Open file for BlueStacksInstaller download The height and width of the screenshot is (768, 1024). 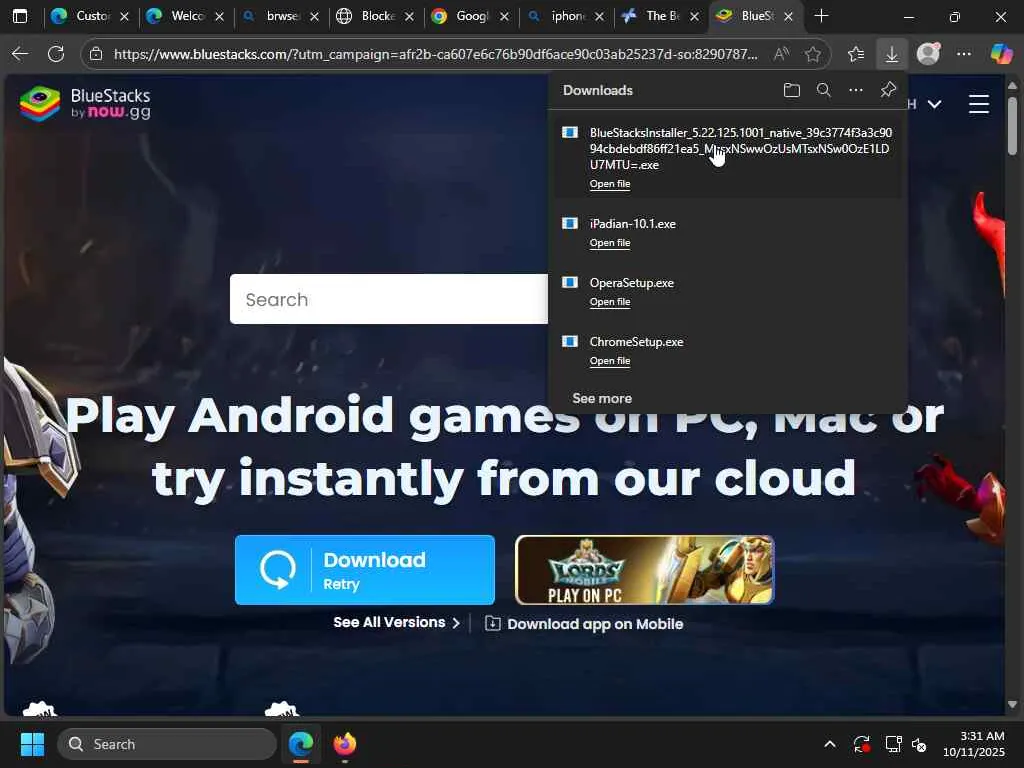coord(610,184)
